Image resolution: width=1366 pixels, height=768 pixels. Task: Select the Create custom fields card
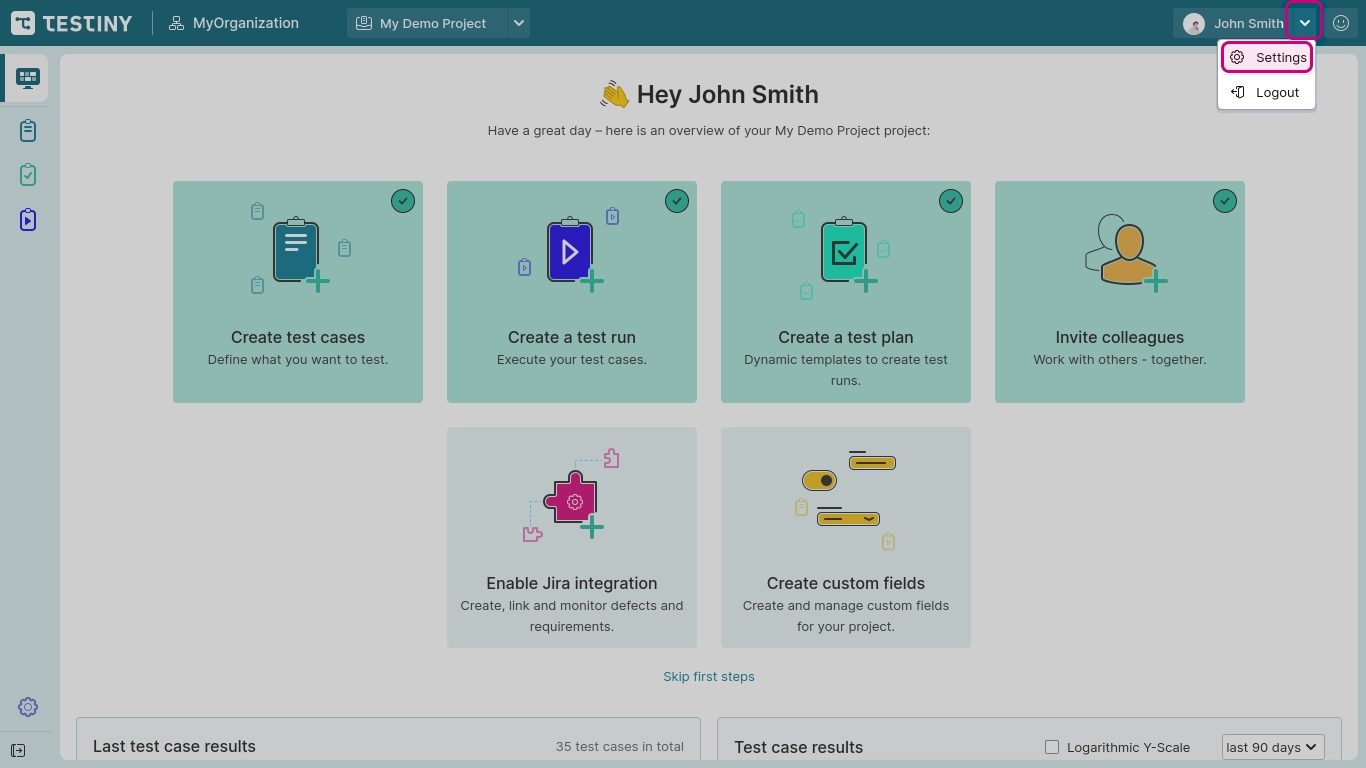845,538
